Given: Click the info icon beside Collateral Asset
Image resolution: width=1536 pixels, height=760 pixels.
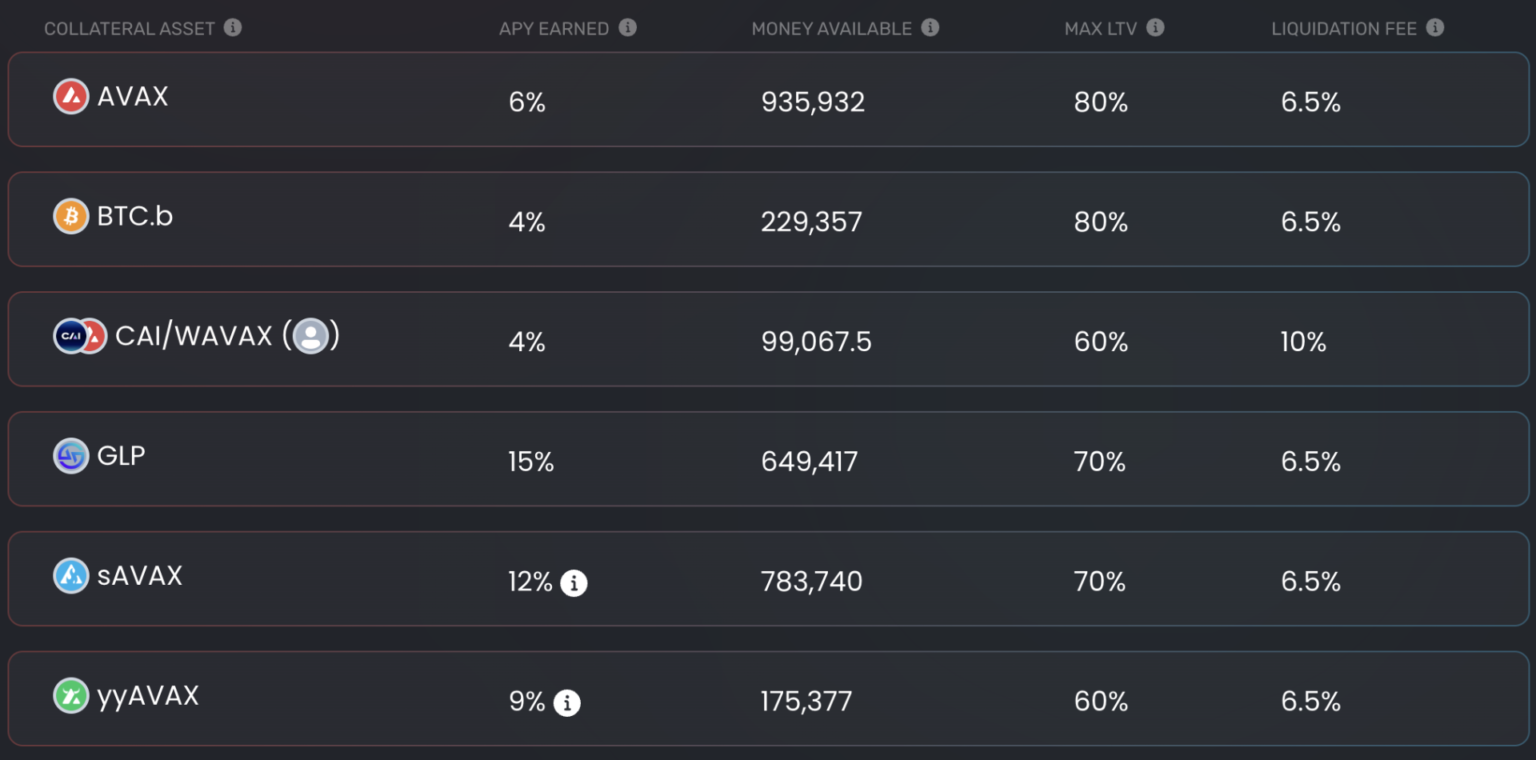Looking at the screenshot, I should (233, 28).
